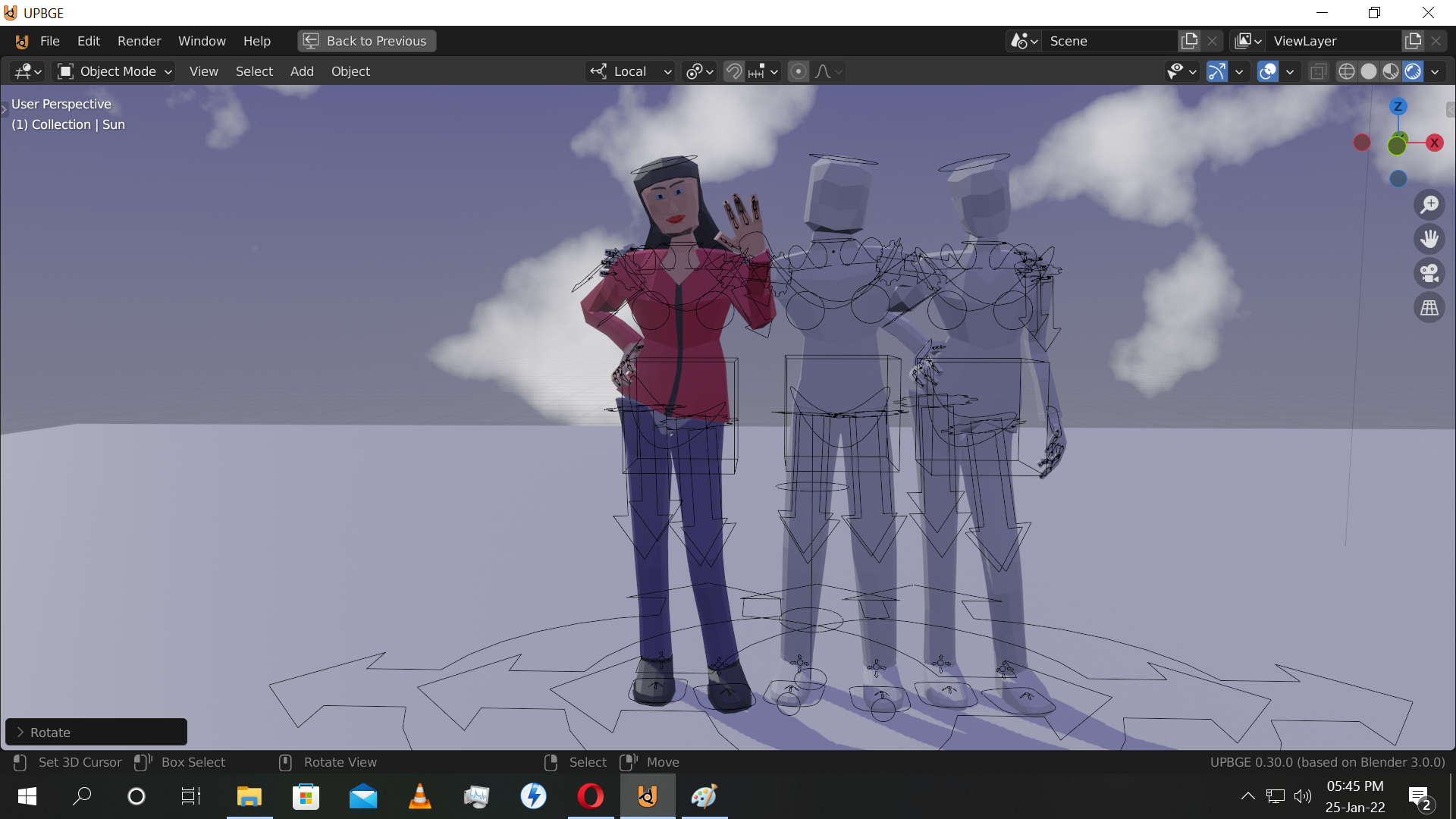Click the camera view icon in viewport sidebar
Viewport: 1456px width, 819px height.
tap(1430, 273)
